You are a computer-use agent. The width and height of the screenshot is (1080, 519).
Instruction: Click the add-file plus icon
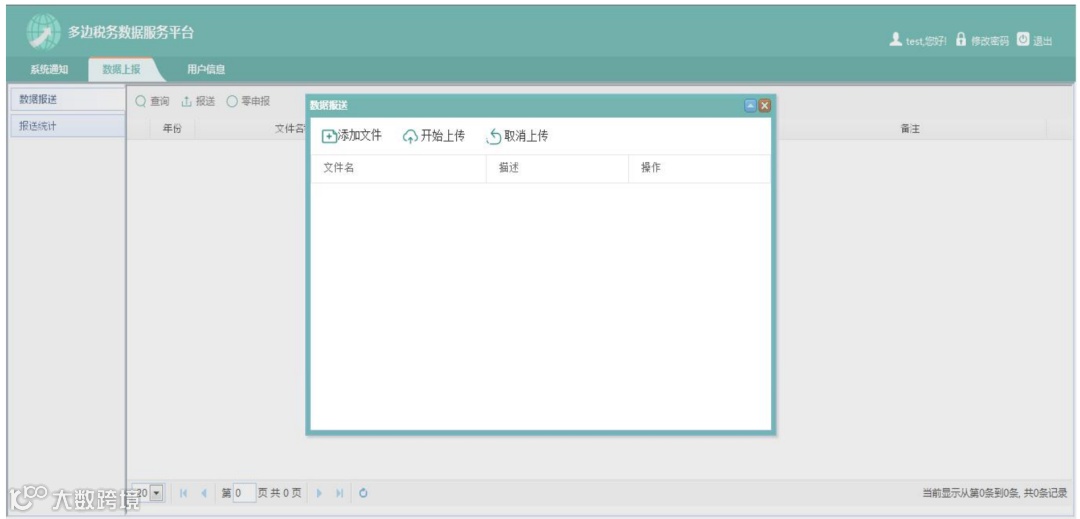(x=329, y=136)
